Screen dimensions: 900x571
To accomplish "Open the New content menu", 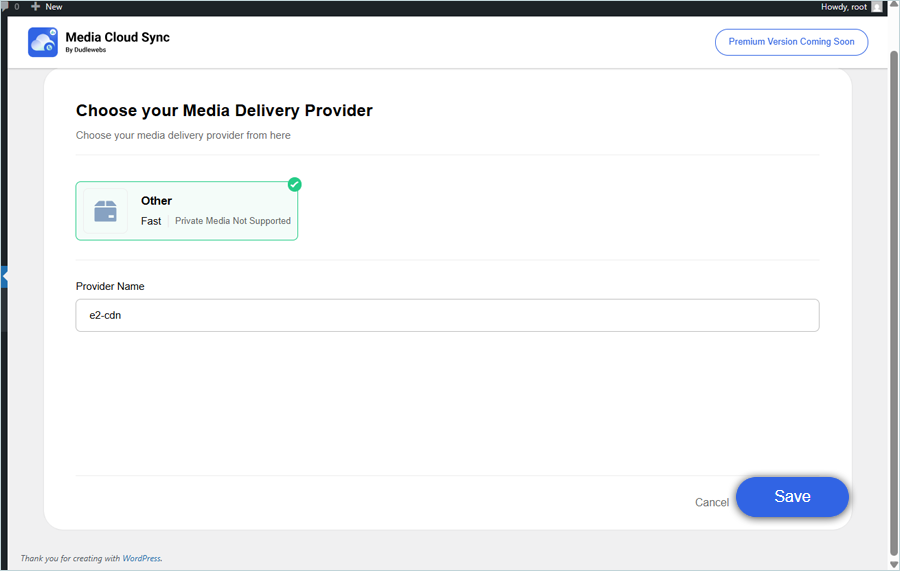I will coord(53,7).
